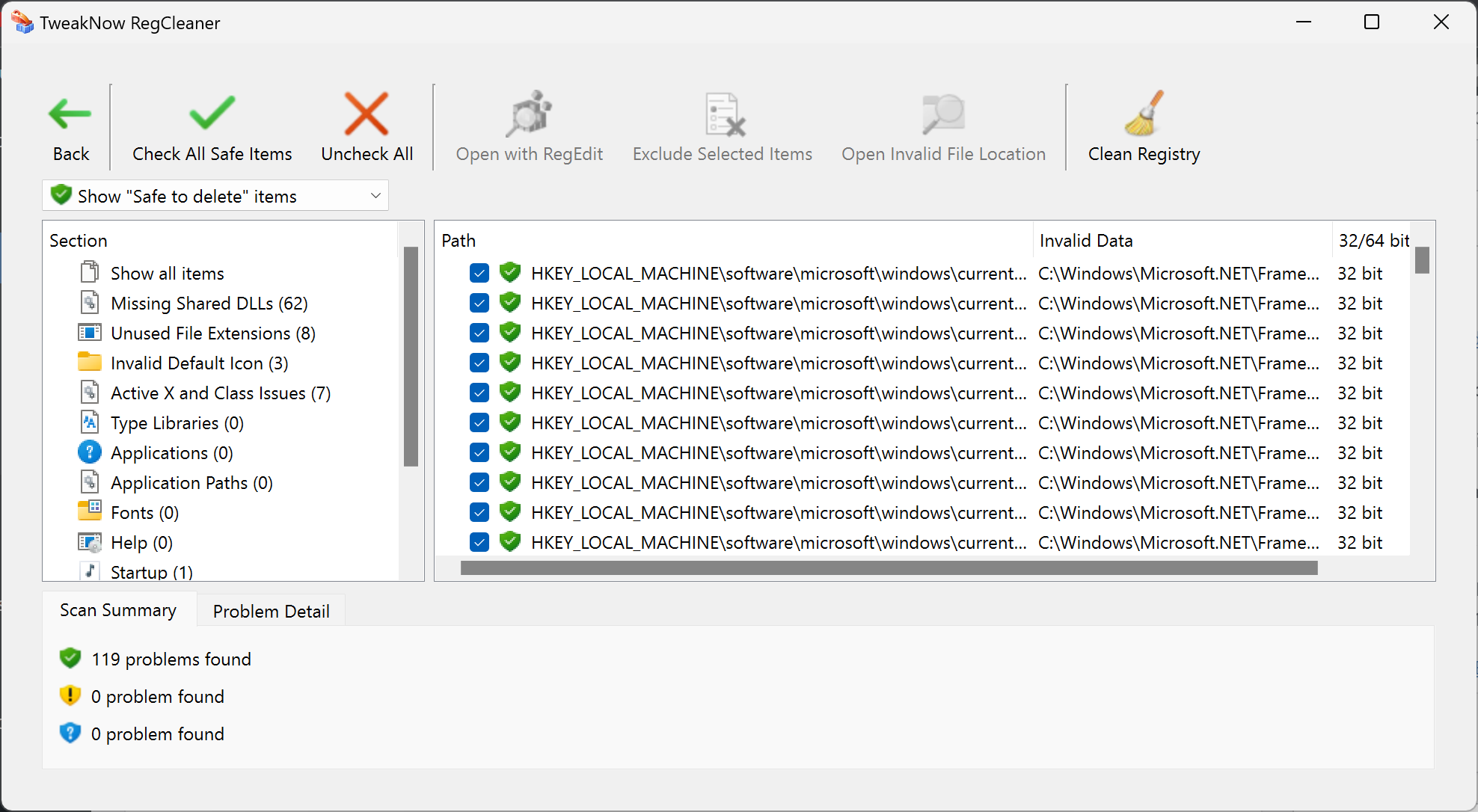The width and height of the screenshot is (1478, 812).
Task: Click the 119 problems found text
Action: click(x=171, y=659)
